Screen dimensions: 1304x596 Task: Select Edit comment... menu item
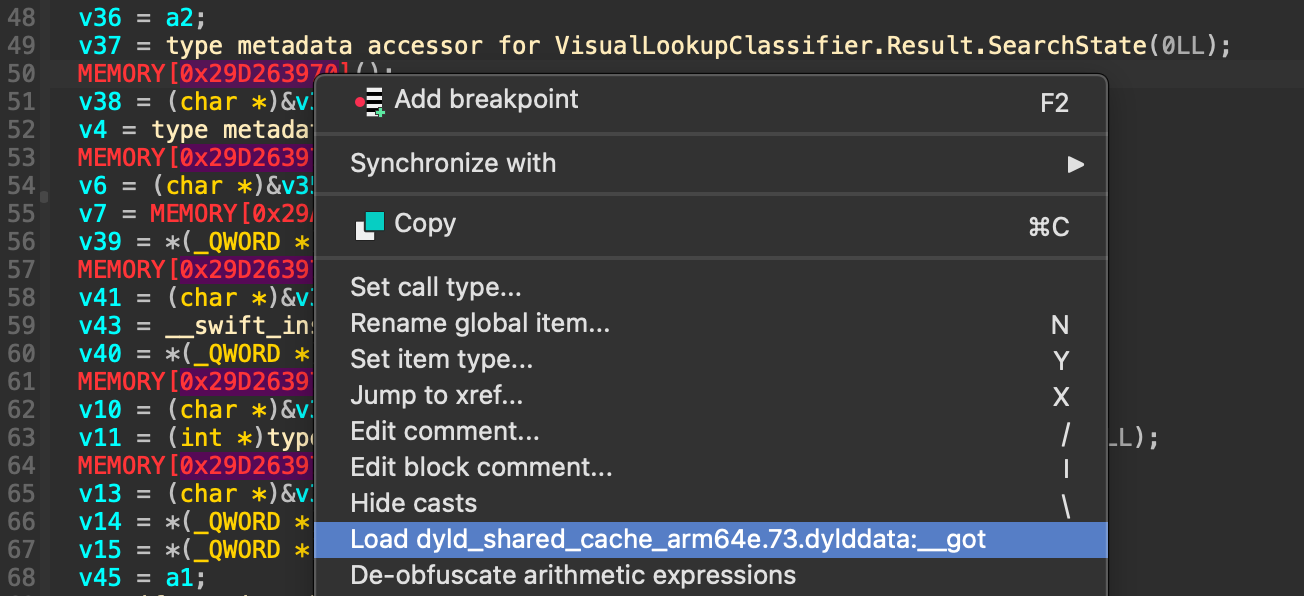pyautogui.click(x=444, y=432)
